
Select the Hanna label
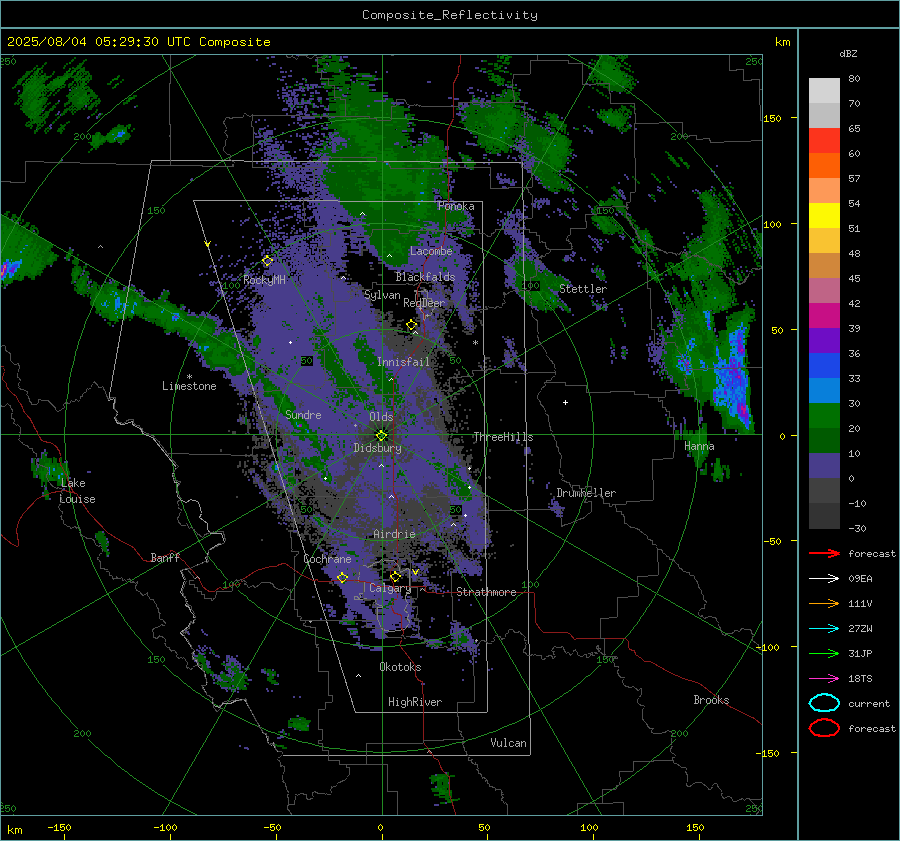(699, 446)
